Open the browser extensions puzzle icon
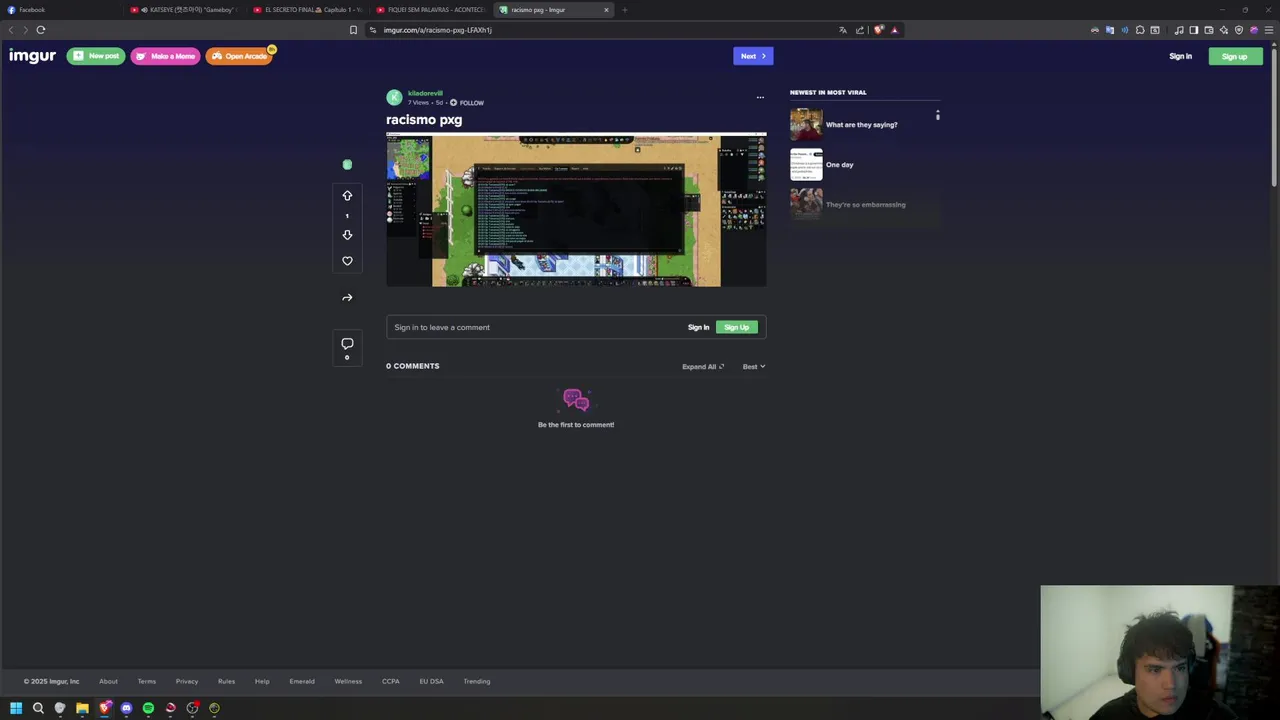This screenshot has height=720, width=1280. (1139, 30)
